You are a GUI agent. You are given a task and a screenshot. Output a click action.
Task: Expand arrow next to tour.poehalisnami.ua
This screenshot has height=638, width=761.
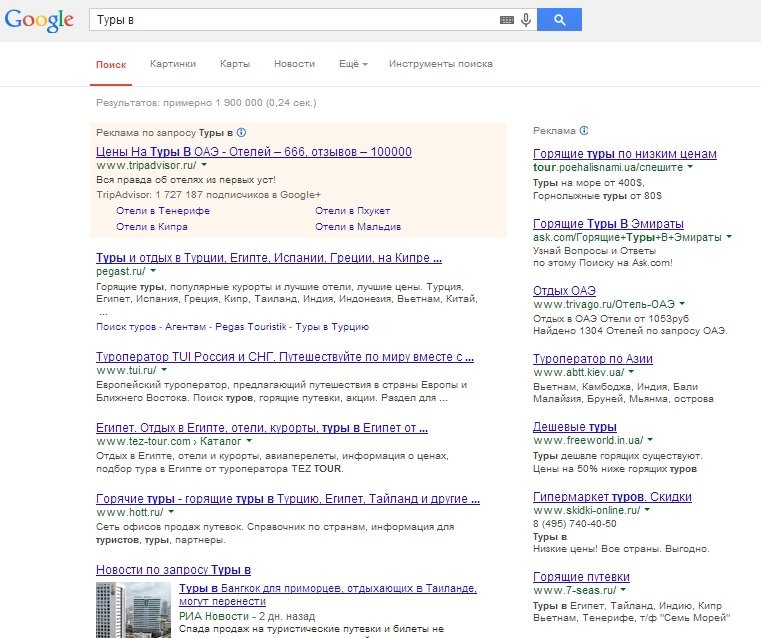click(690, 167)
